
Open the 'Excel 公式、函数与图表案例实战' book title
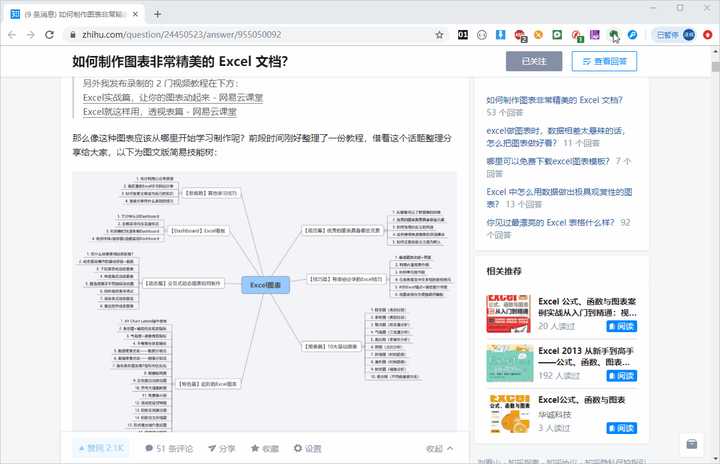pyautogui.click(x=587, y=307)
